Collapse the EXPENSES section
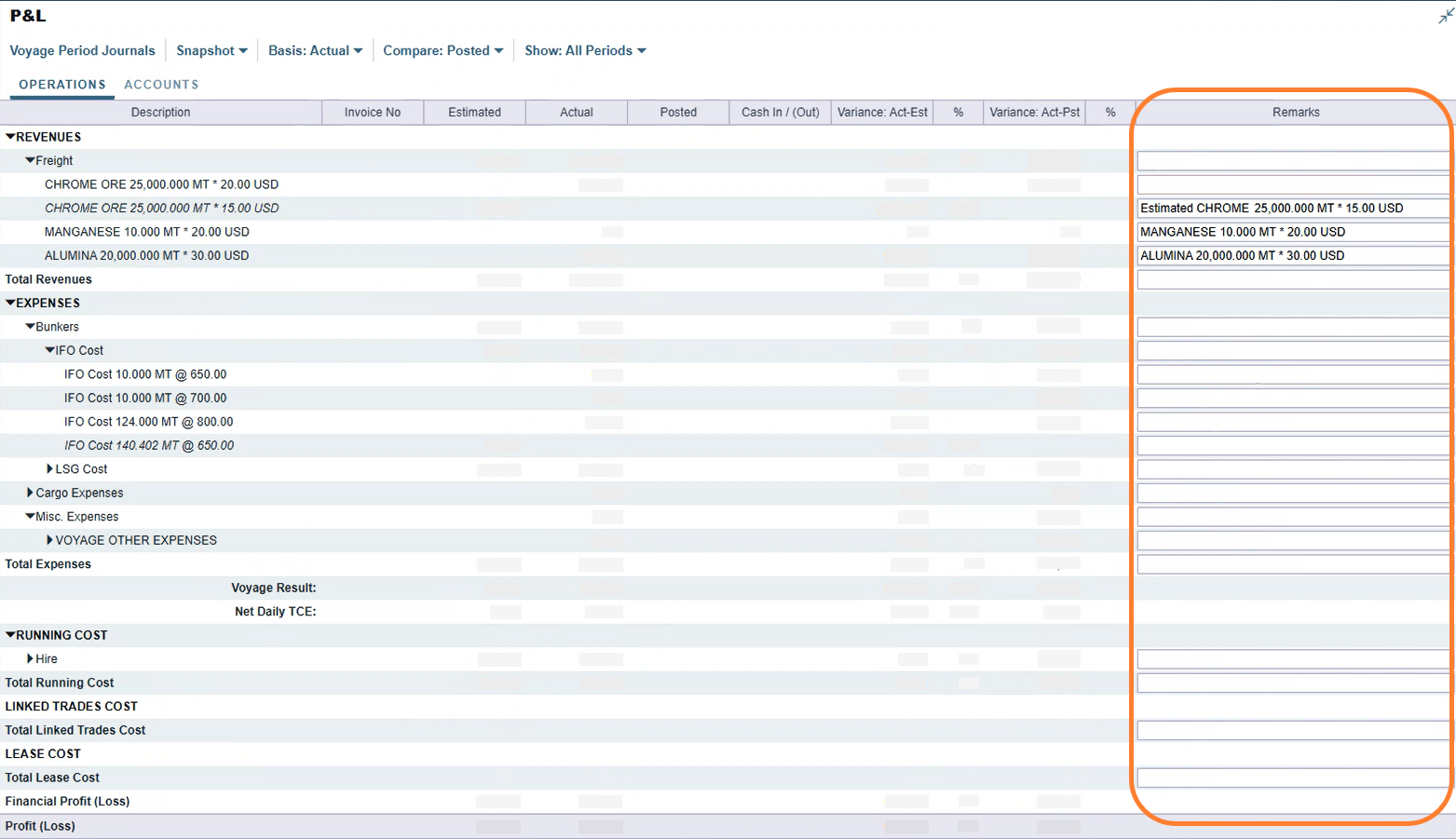Image resolution: width=1456 pixels, height=839 pixels. point(10,303)
